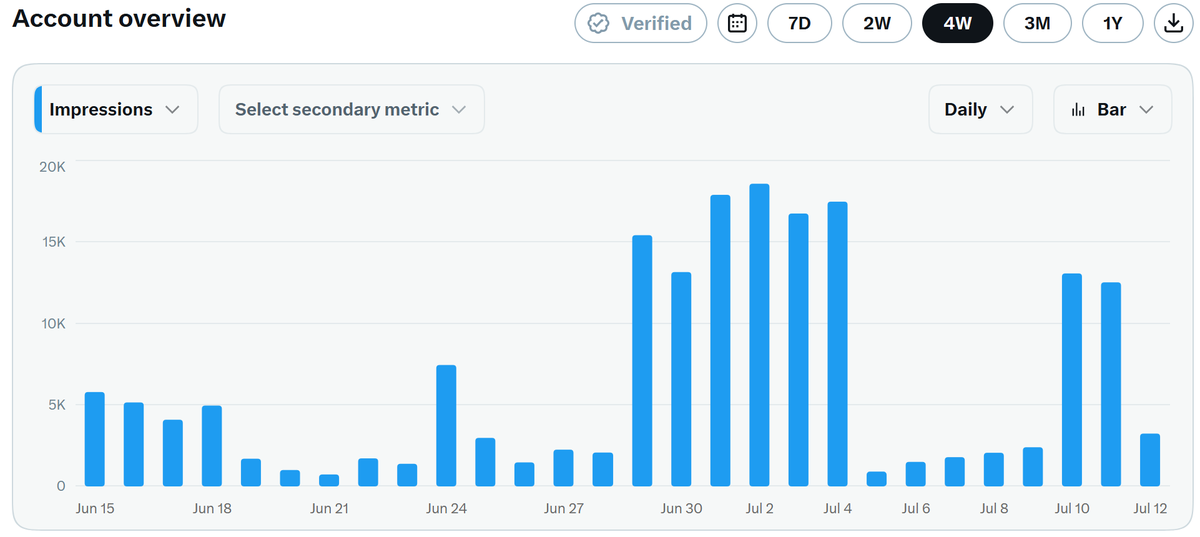
Task: Download the analytics data
Action: point(1173,23)
